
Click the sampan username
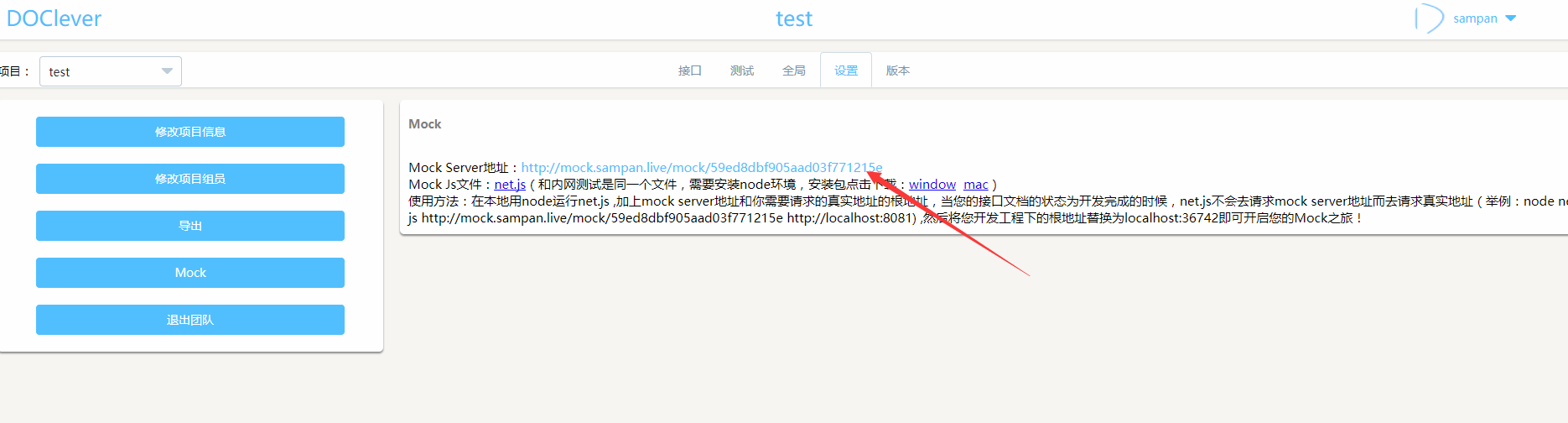(x=1475, y=18)
